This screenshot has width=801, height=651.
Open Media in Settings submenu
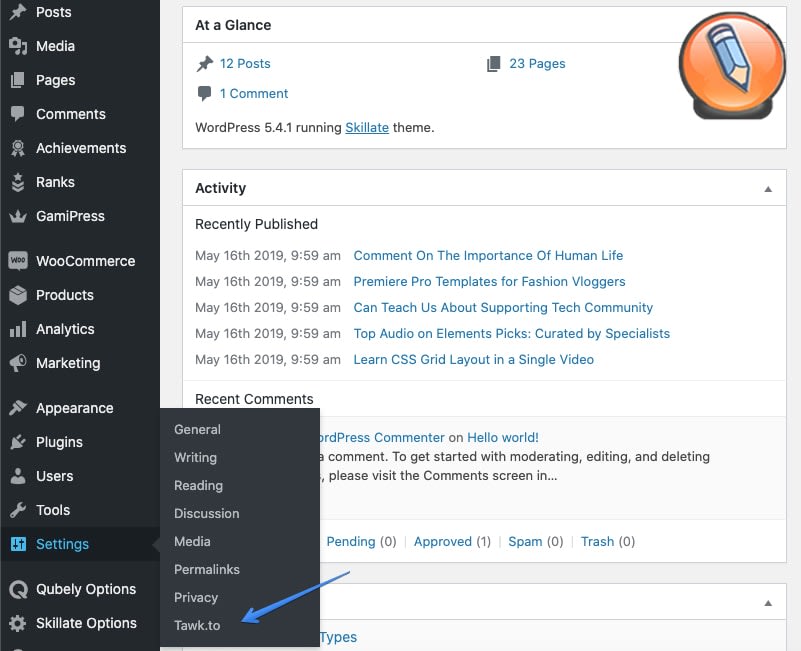[192, 541]
